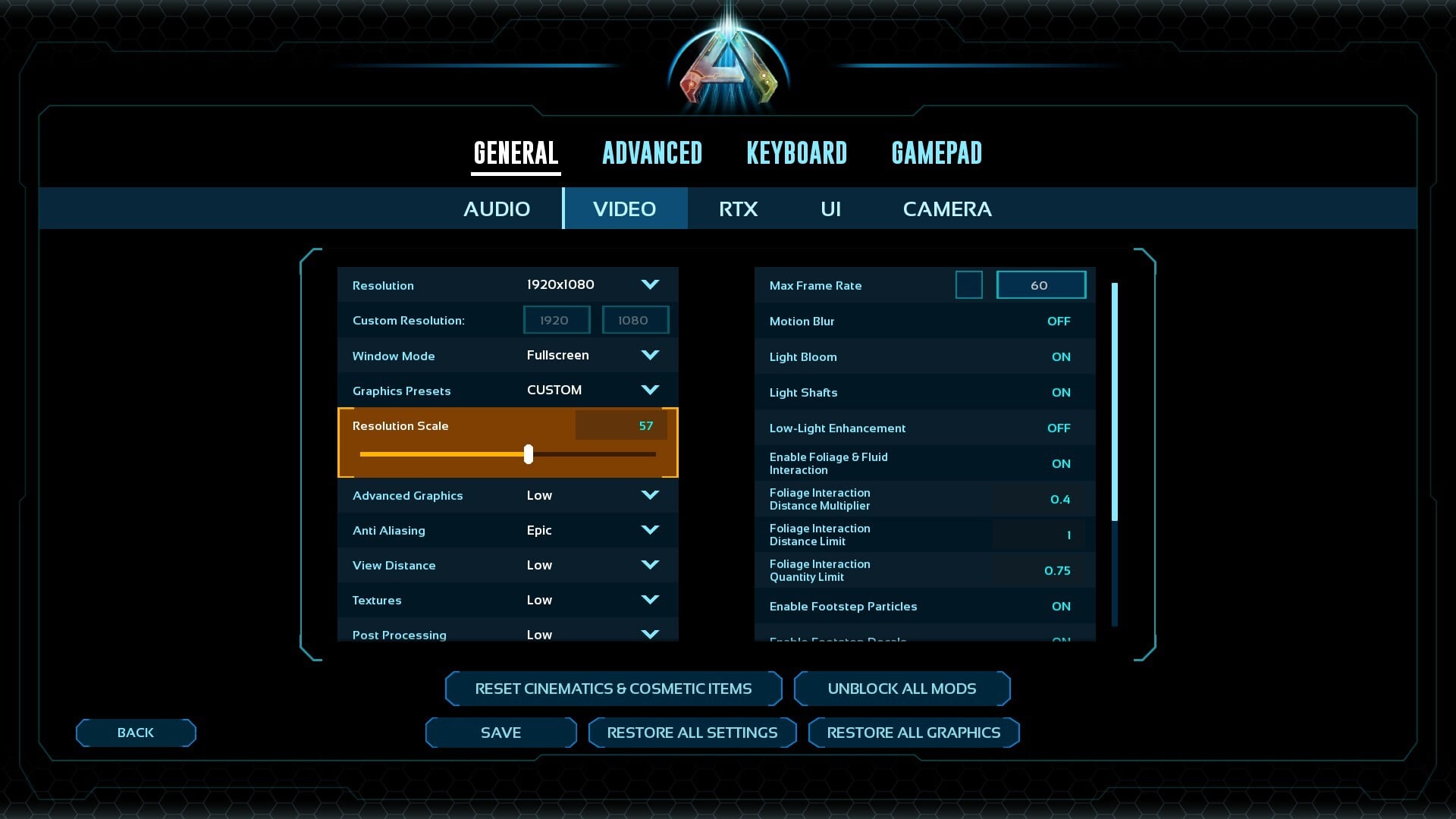This screenshot has width=1456, height=819.
Task: Click the right panel vertical scrollbar
Action: [x=1114, y=402]
